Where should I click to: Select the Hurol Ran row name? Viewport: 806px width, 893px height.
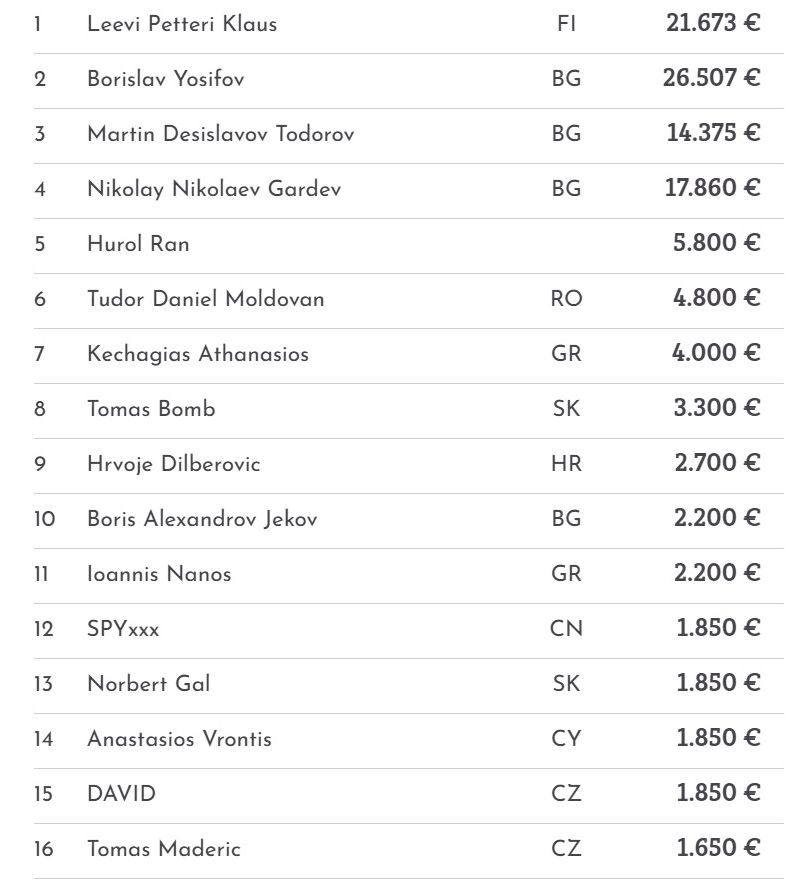click(138, 244)
